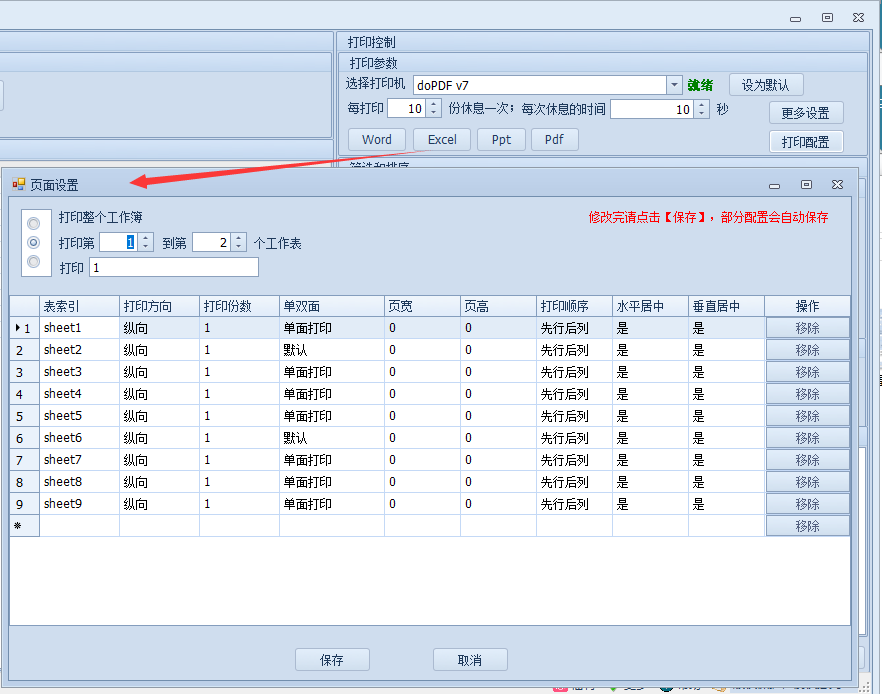Minimize the 页面设置 dialog
Screen dimensions: 882x694
click(775, 185)
